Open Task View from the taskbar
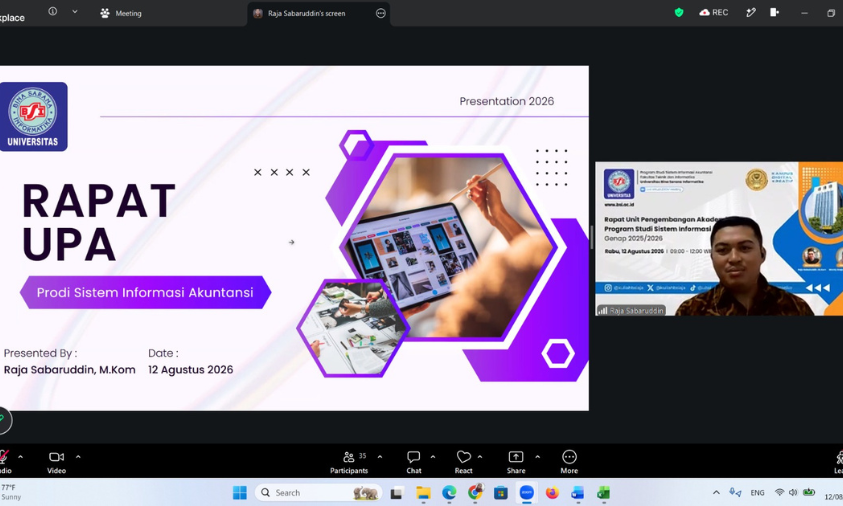This screenshot has width=843, height=506. pyautogui.click(x=397, y=493)
